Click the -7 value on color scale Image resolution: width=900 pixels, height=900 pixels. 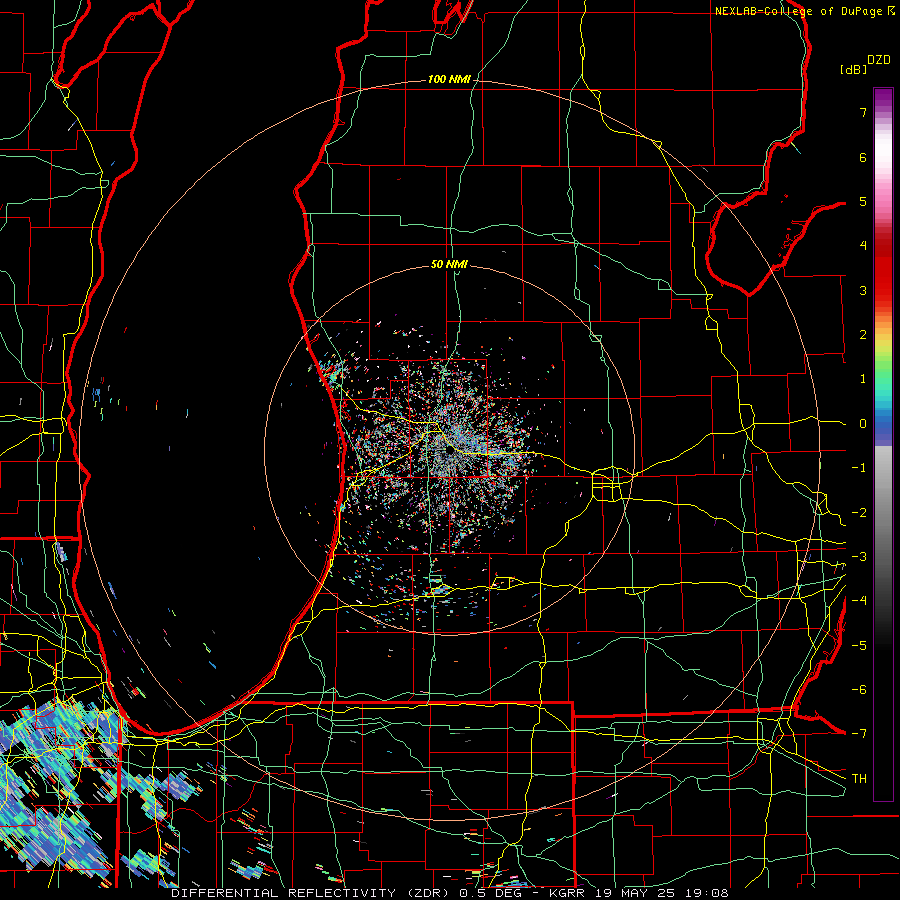[x=859, y=734]
